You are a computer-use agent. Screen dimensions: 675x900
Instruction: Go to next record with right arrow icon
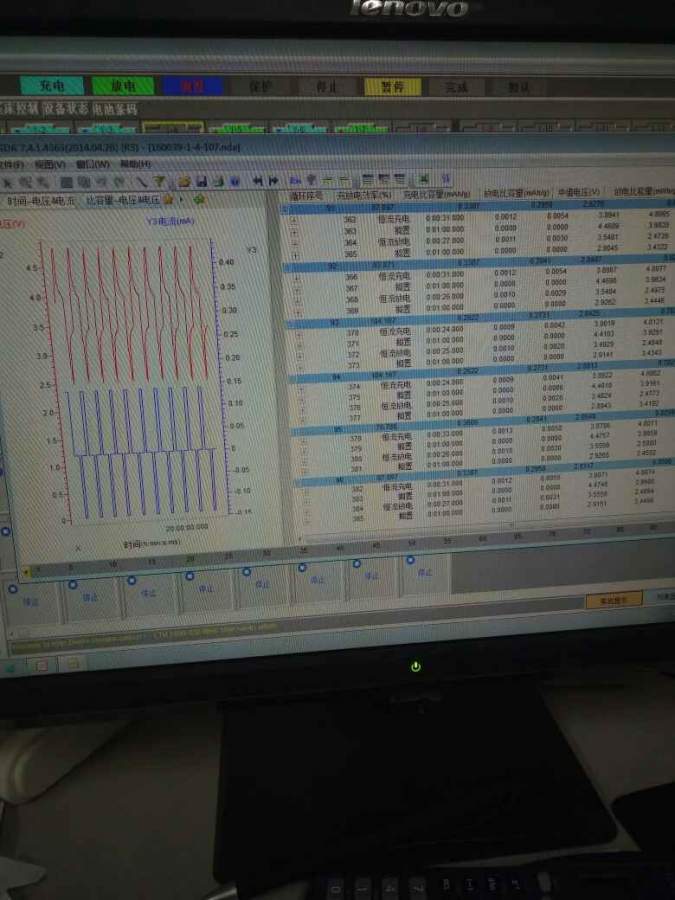[273, 181]
